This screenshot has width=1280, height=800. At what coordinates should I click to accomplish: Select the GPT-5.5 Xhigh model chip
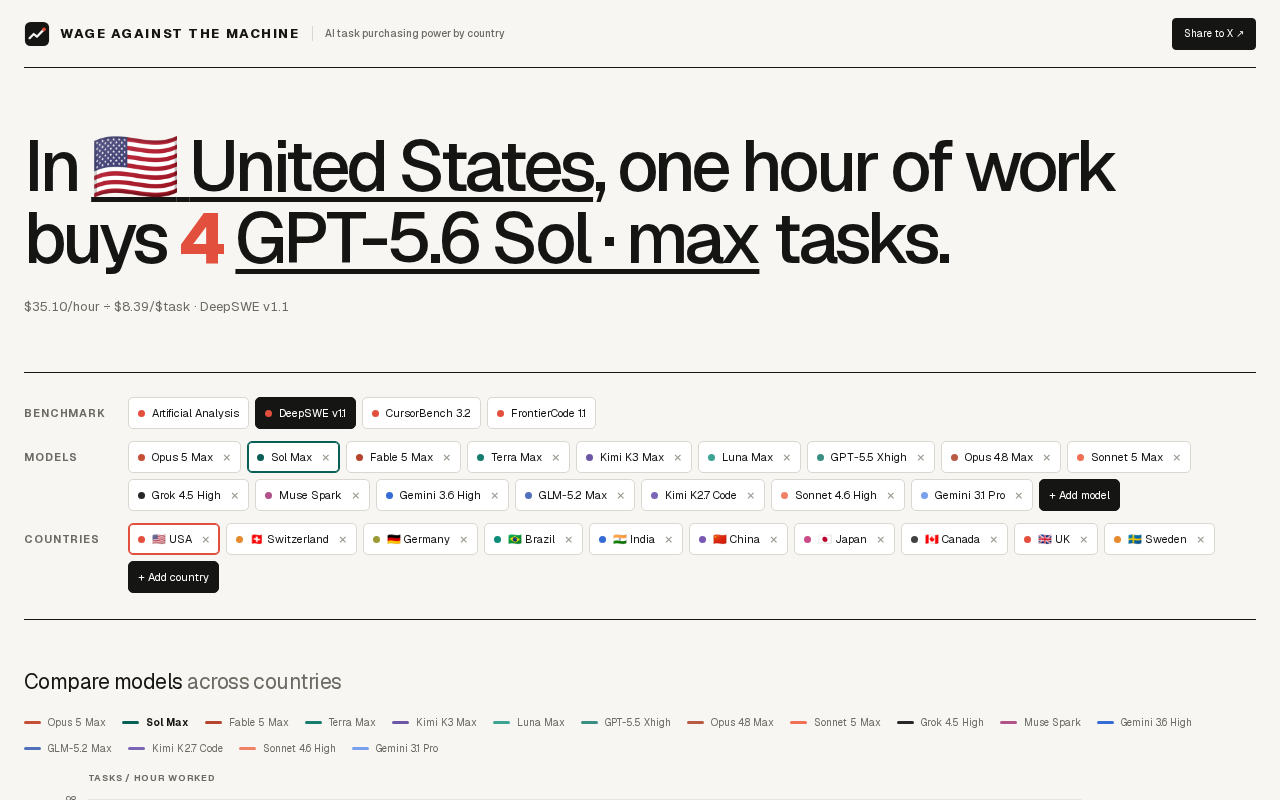click(862, 457)
